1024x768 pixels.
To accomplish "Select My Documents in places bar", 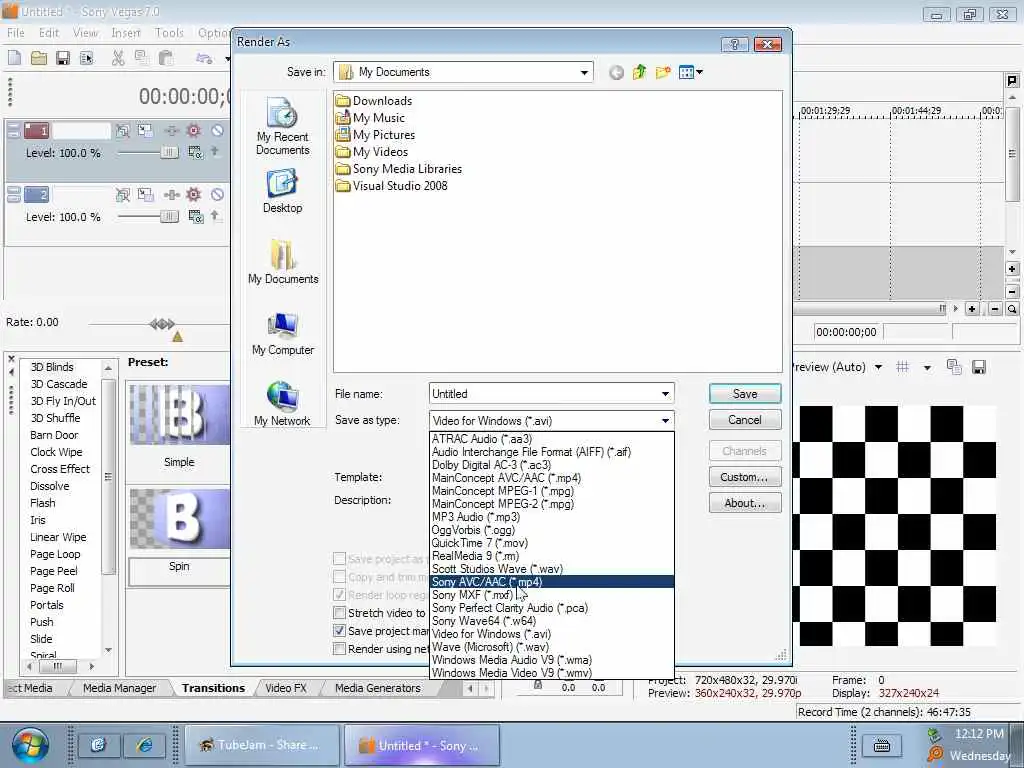I will click(x=283, y=261).
